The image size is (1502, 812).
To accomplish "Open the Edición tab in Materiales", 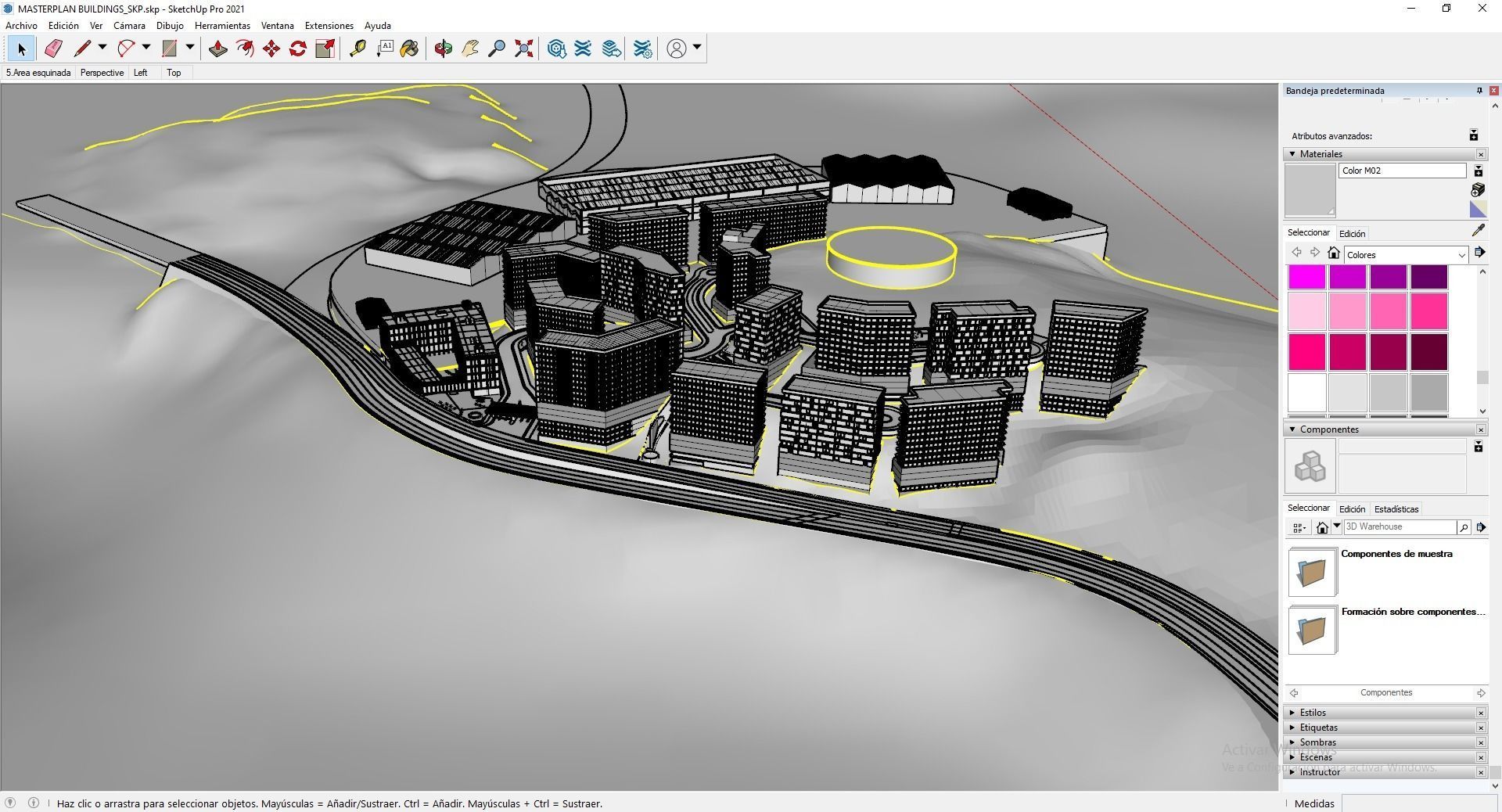I will (1352, 234).
